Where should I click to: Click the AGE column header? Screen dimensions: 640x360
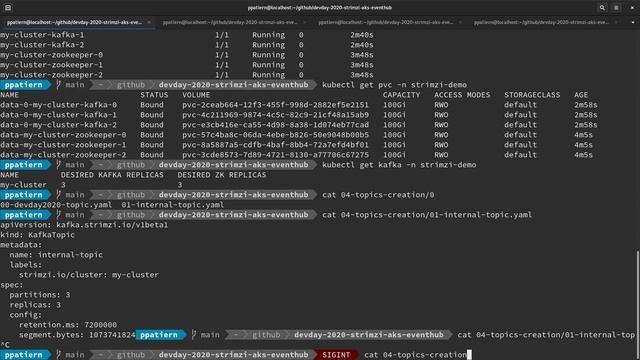coord(581,95)
